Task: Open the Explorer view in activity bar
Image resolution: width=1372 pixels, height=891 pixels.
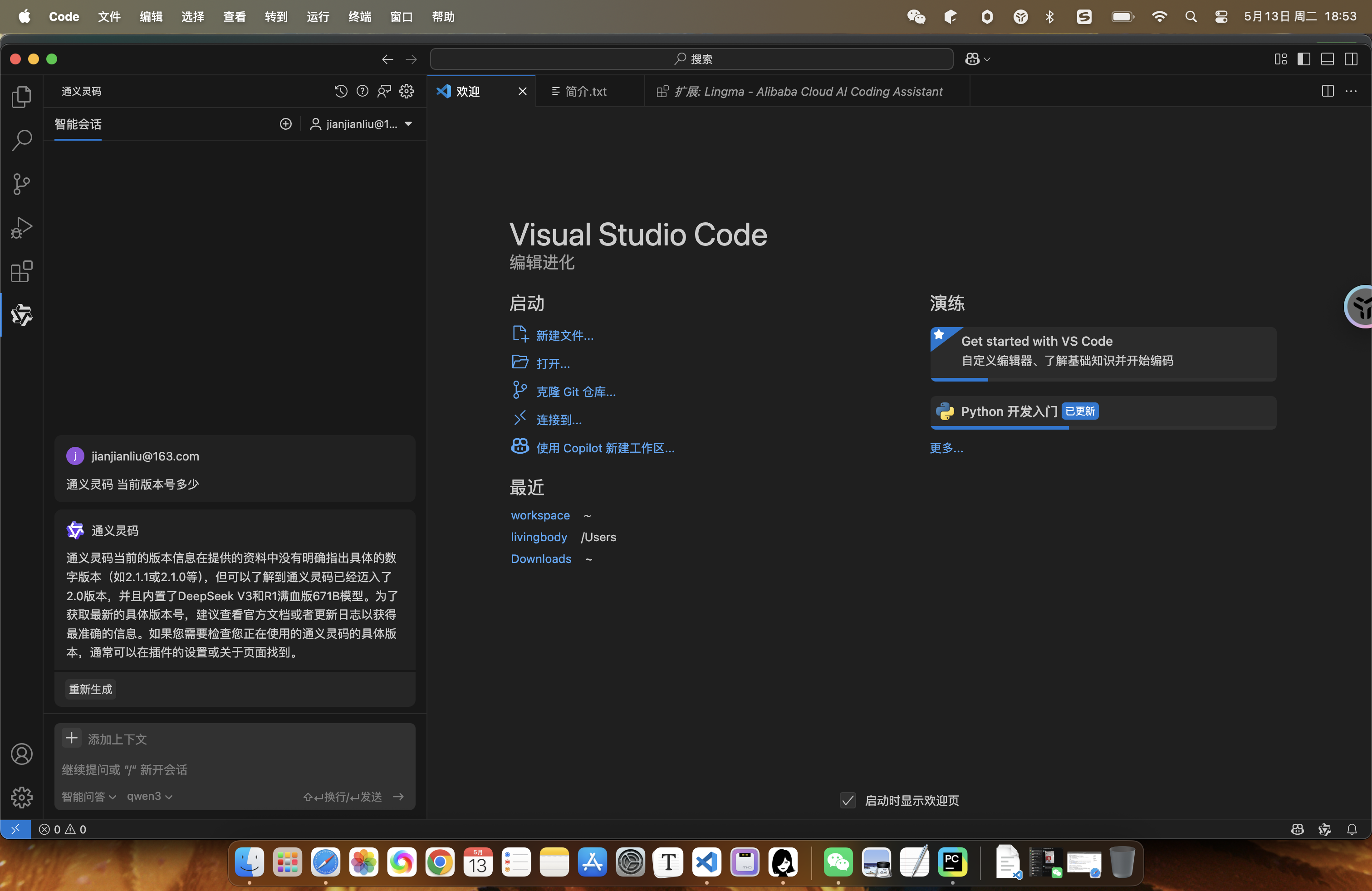Action: click(21, 97)
